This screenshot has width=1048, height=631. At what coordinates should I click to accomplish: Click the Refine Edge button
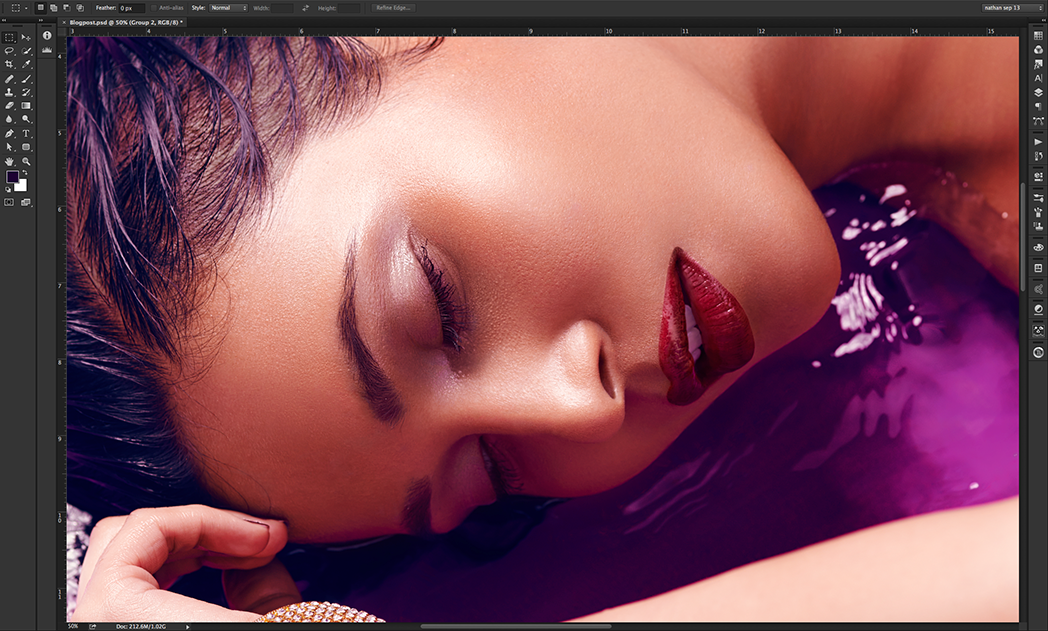(393, 8)
